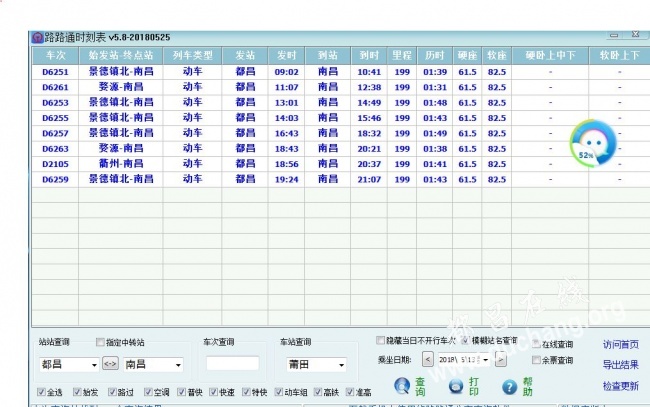Uncheck the 高铁 checkbox
Screen dimensions: 650x407
pyautogui.click(x=318, y=392)
